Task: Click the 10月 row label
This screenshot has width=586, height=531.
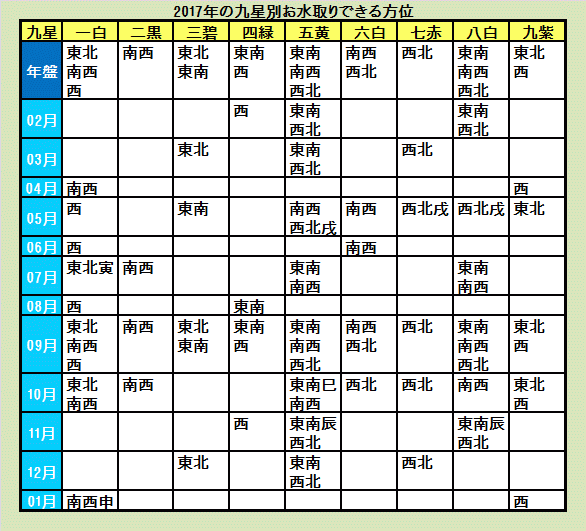Action: coord(41,393)
